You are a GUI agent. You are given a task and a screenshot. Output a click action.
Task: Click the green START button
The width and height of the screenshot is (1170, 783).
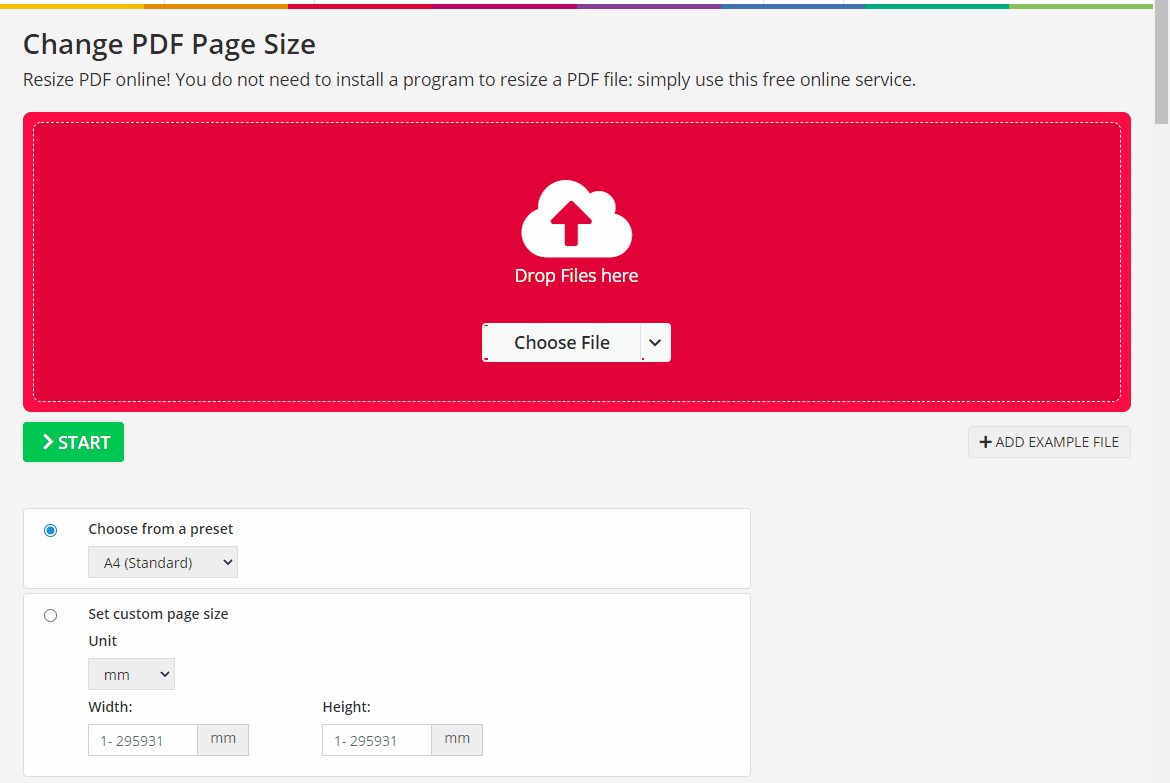[73, 443]
